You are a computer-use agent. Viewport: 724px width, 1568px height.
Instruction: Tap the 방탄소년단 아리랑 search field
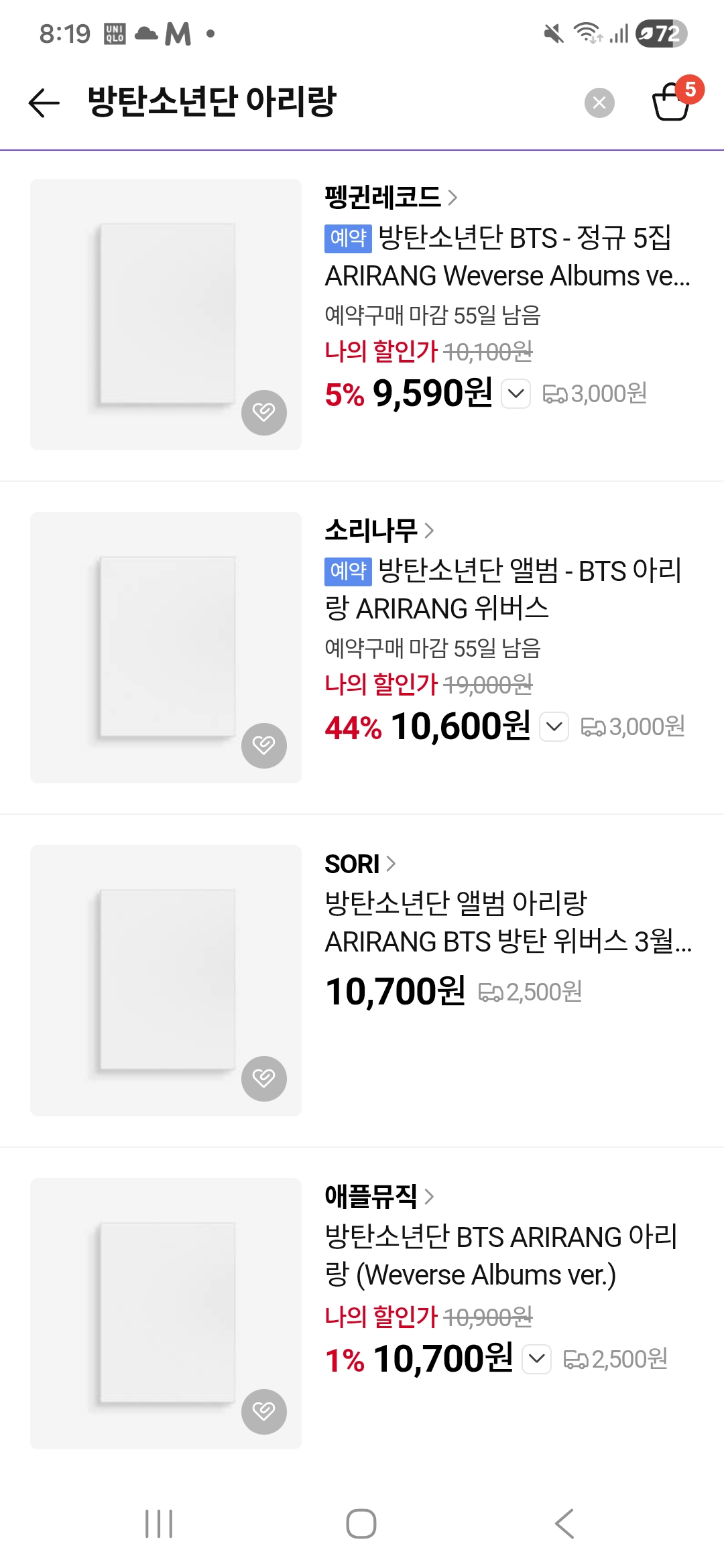point(328,102)
